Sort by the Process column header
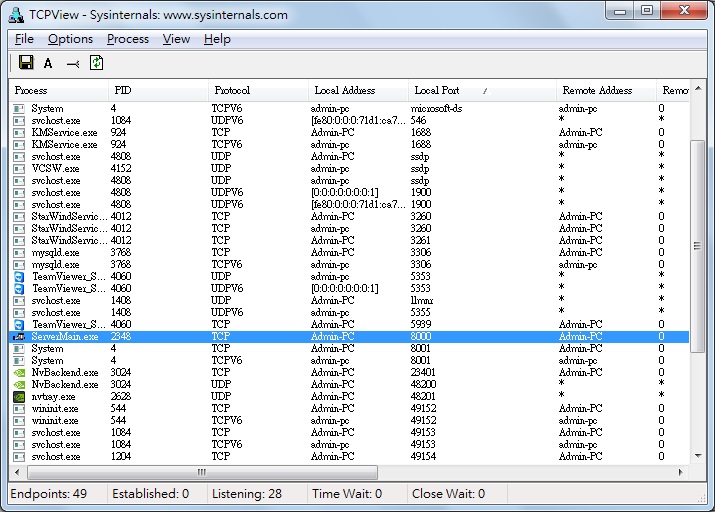 [59, 90]
